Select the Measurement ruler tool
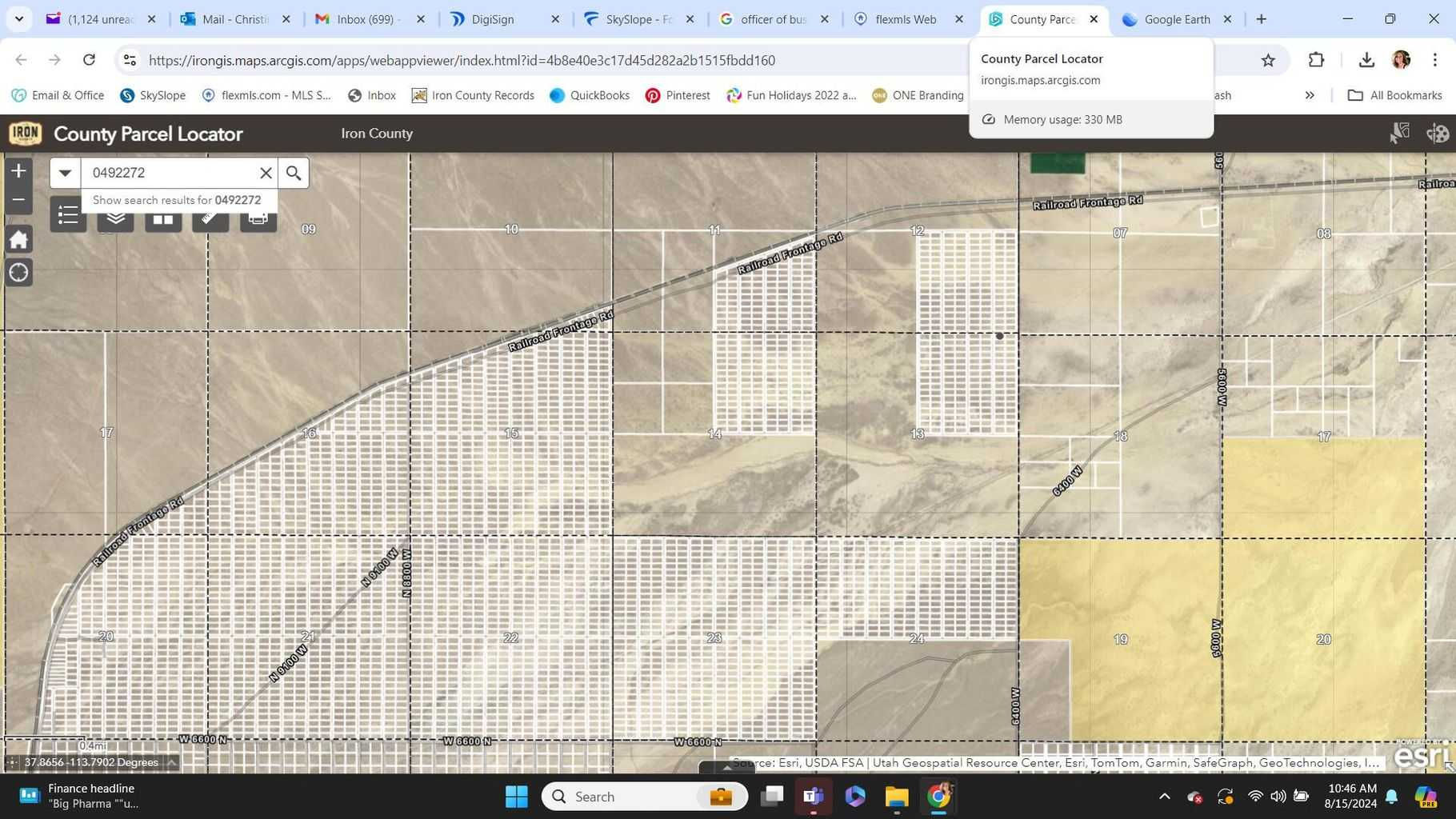 pos(210,218)
